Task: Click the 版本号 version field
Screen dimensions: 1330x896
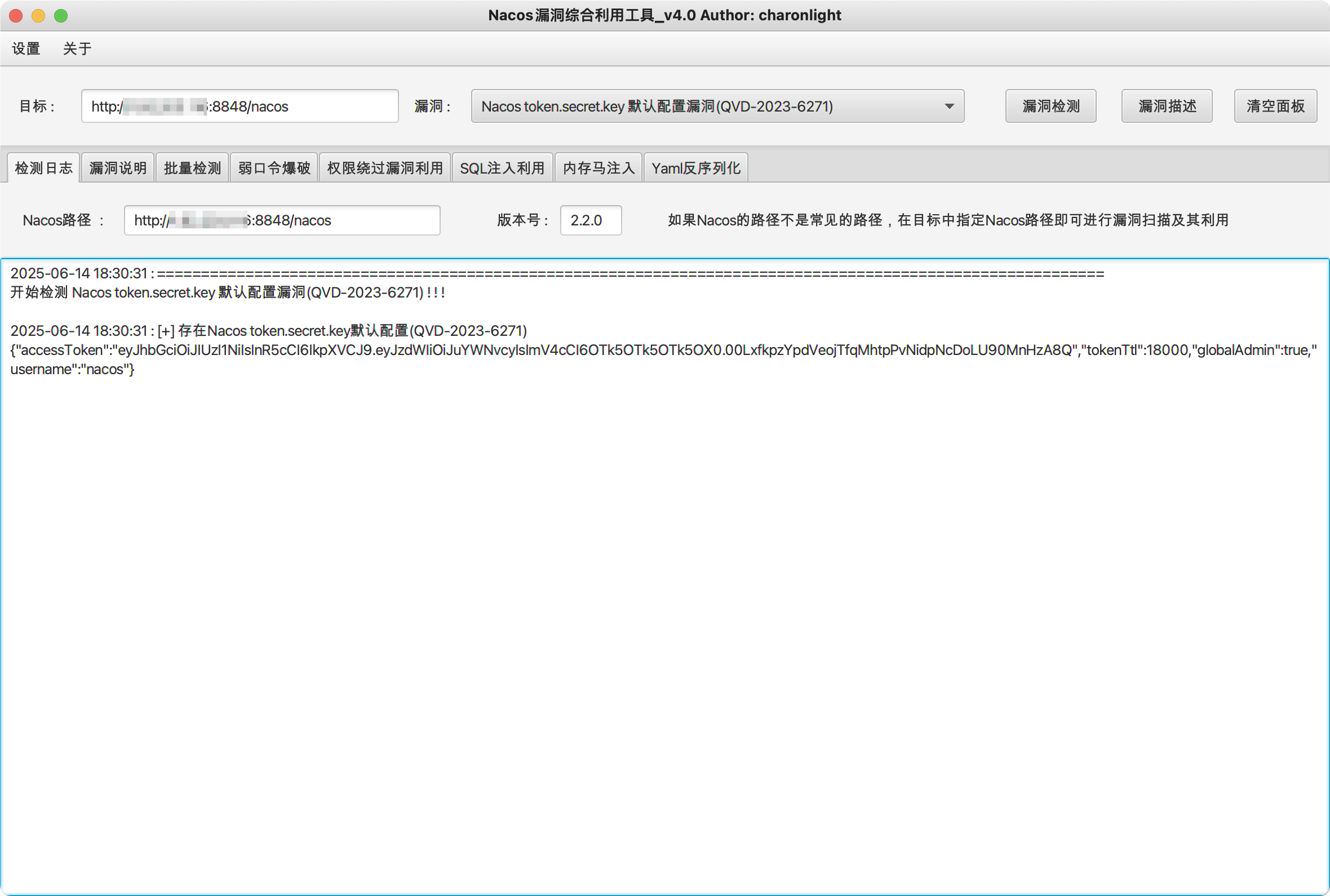Action: pos(590,220)
